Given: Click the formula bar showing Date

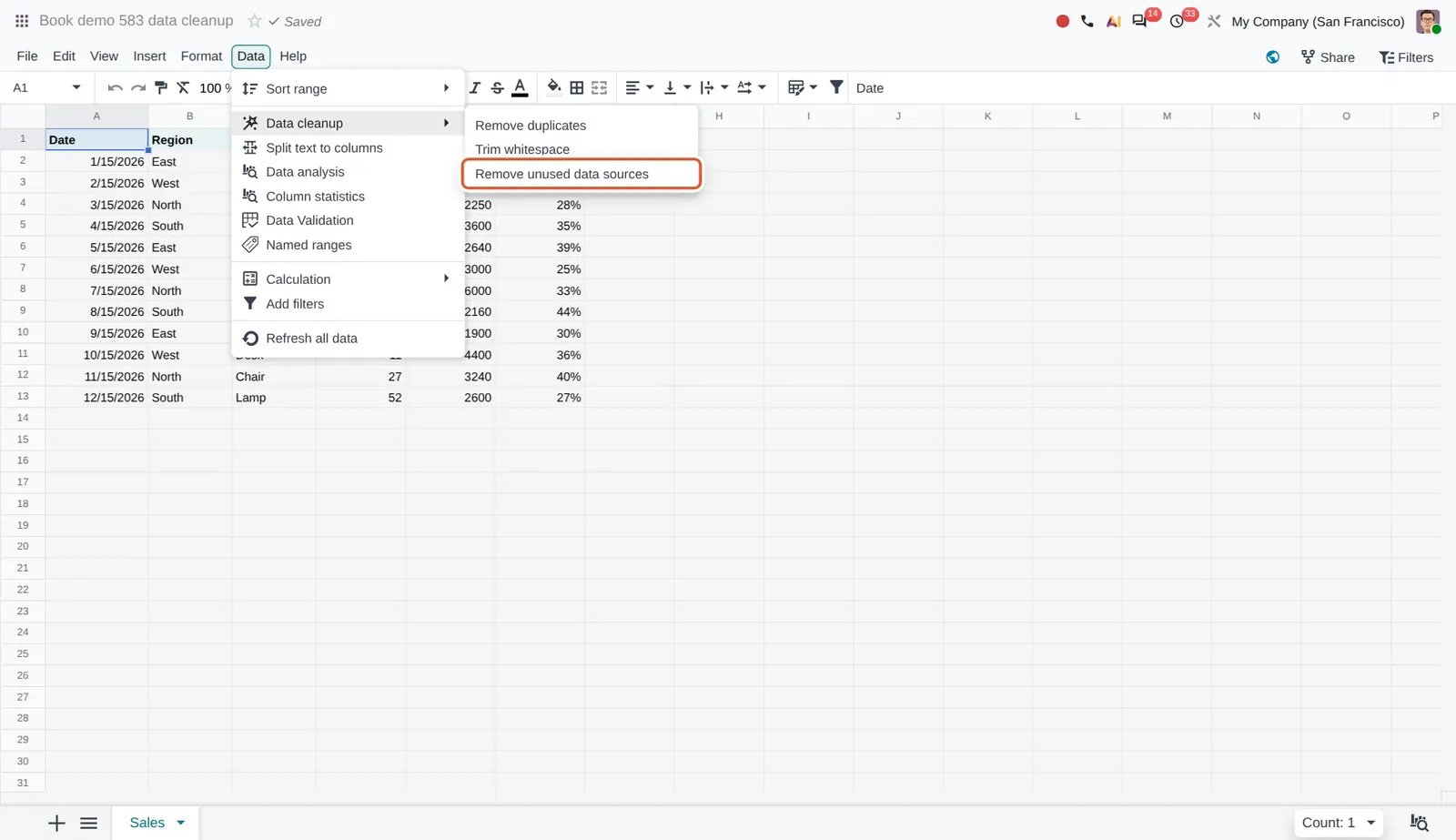Looking at the screenshot, I should pyautogui.click(x=1150, y=88).
